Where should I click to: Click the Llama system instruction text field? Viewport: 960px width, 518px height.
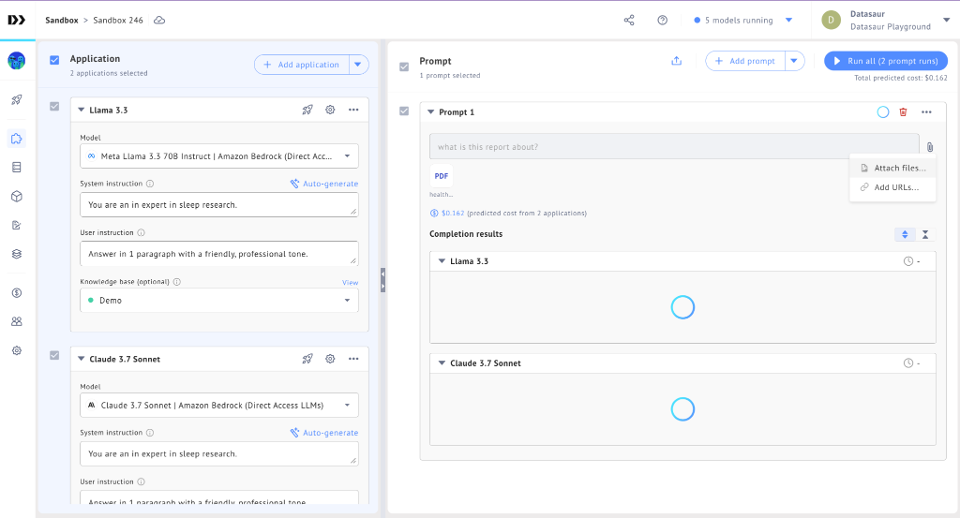[x=219, y=205]
